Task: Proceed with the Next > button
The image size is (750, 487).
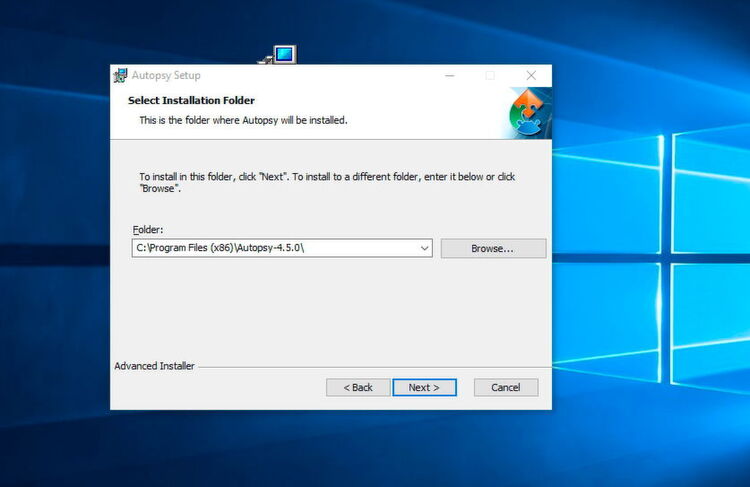Action: [424, 387]
